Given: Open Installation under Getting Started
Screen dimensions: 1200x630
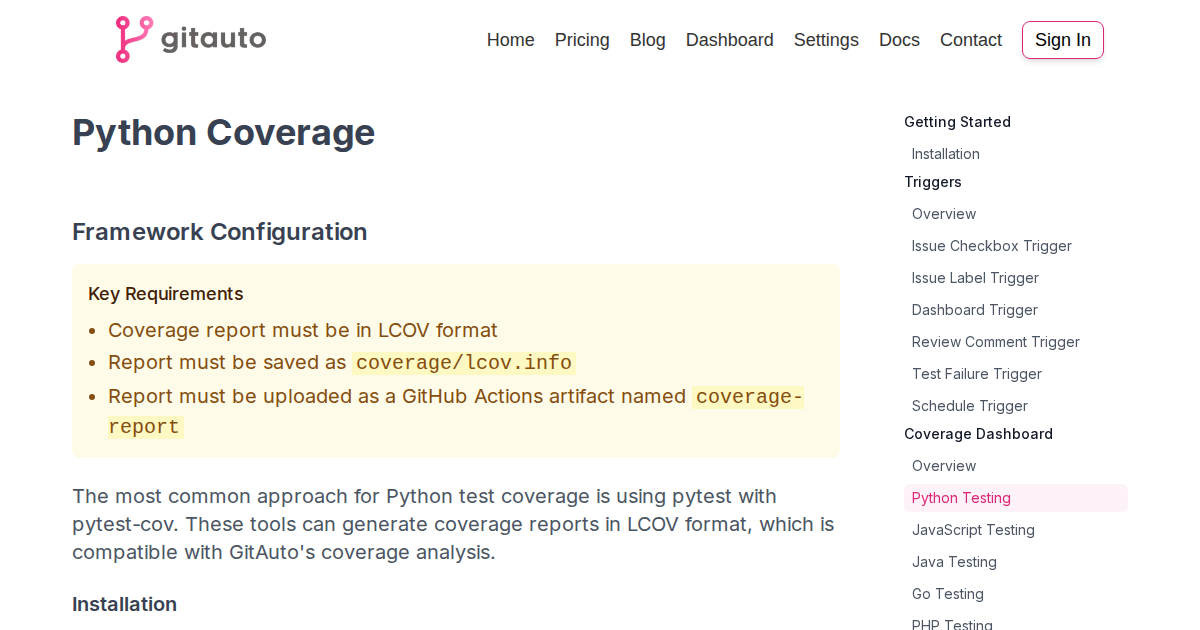Looking at the screenshot, I should [945, 154].
